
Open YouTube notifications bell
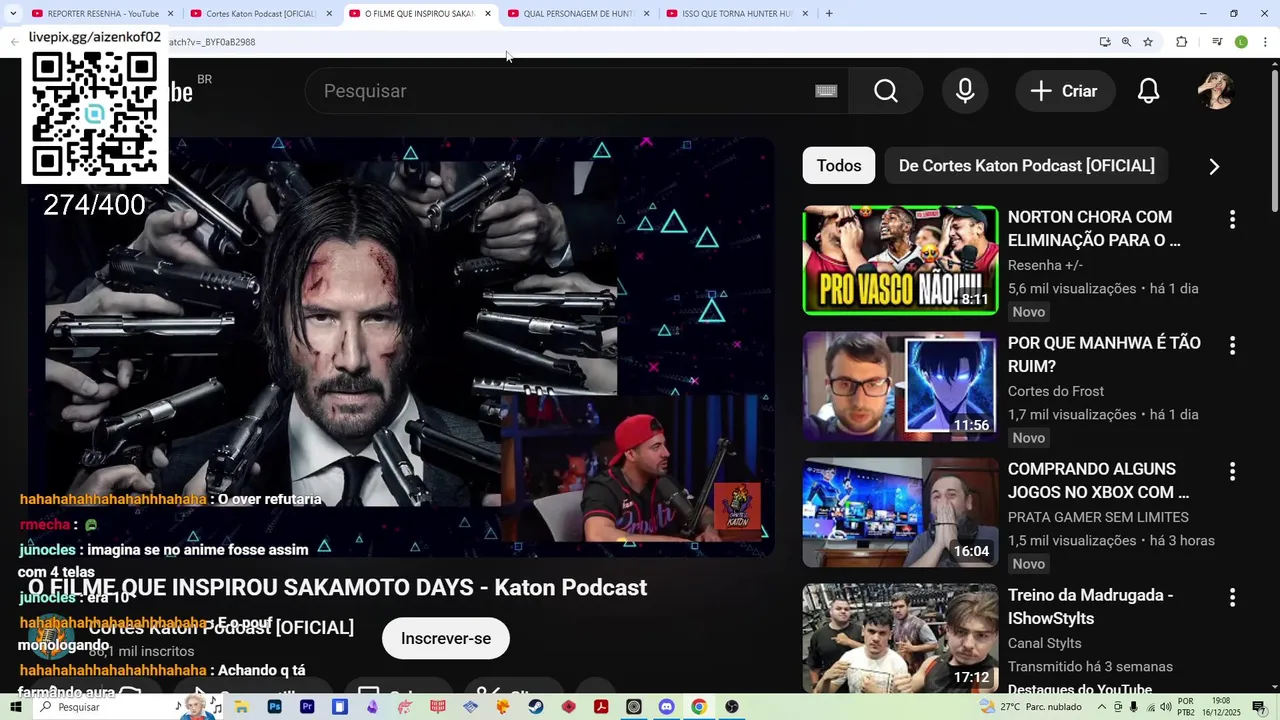[x=1148, y=91]
